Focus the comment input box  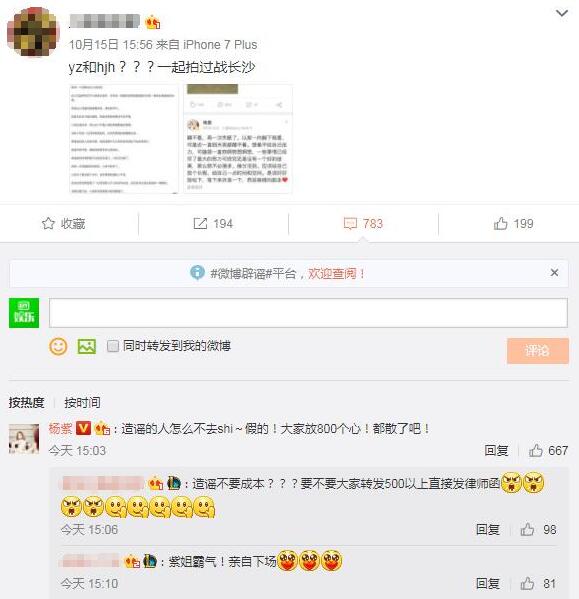(x=308, y=313)
